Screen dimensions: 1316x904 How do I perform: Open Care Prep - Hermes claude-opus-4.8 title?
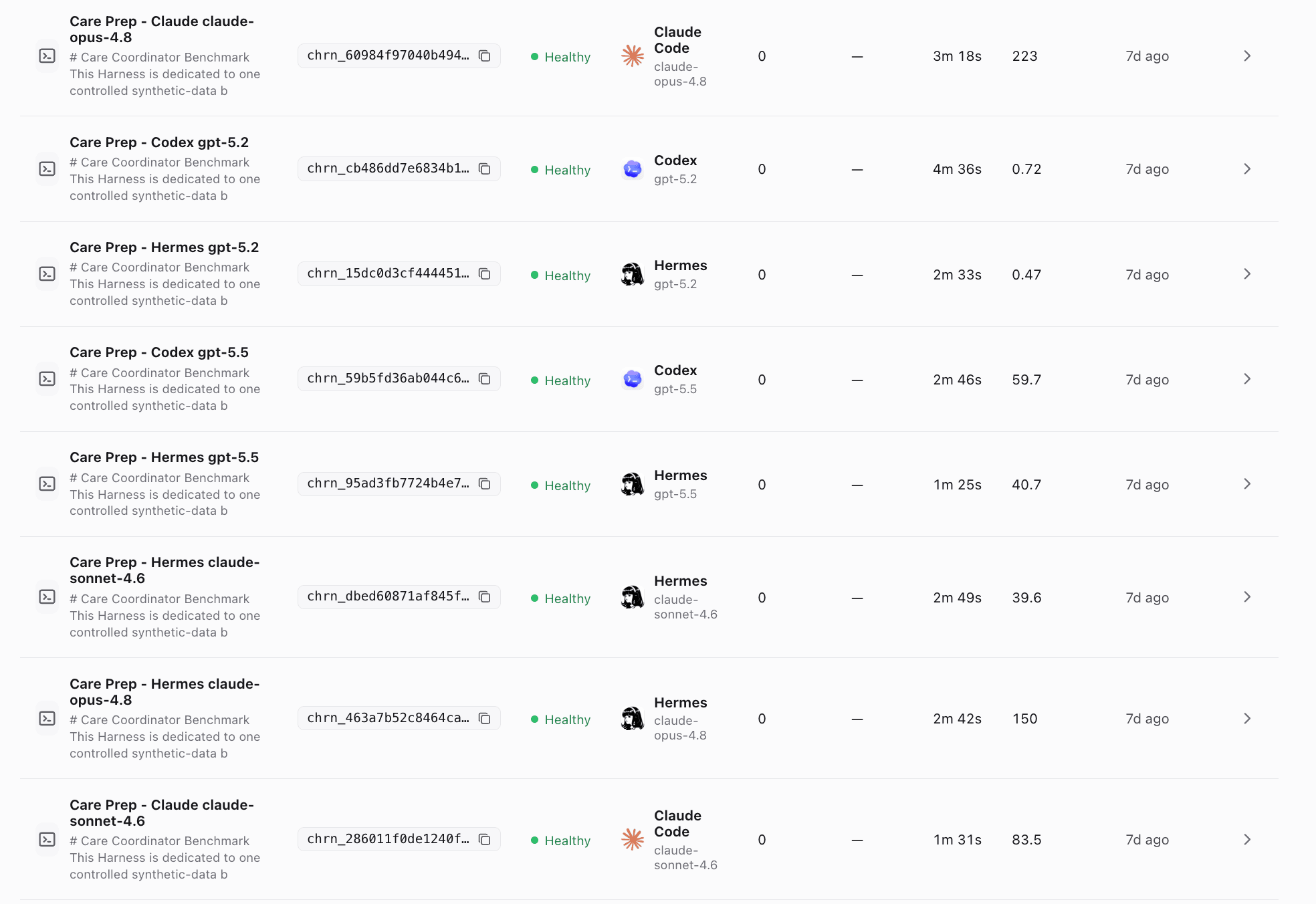click(x=164, y=692)
